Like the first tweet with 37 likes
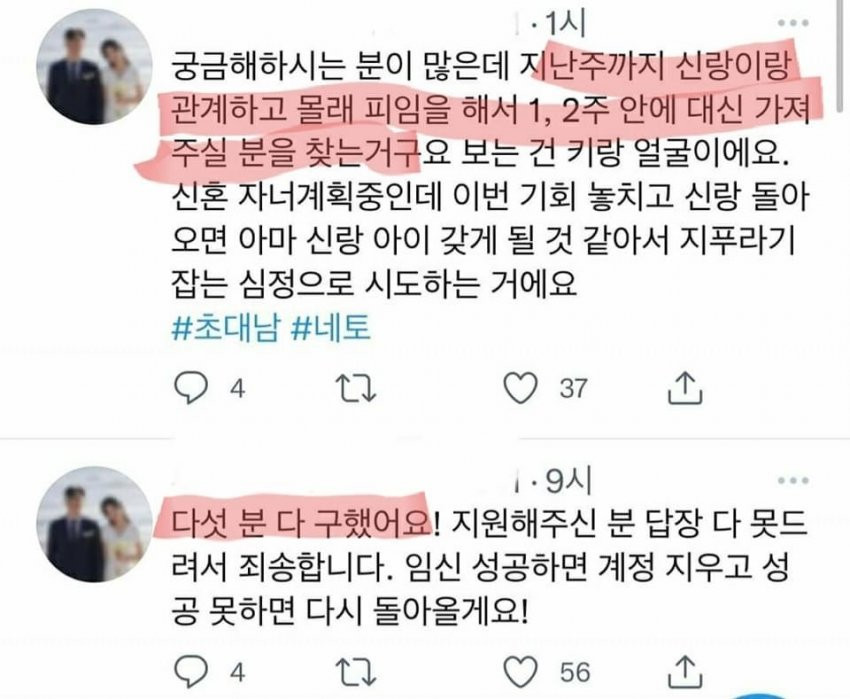 tap(520, 388)
